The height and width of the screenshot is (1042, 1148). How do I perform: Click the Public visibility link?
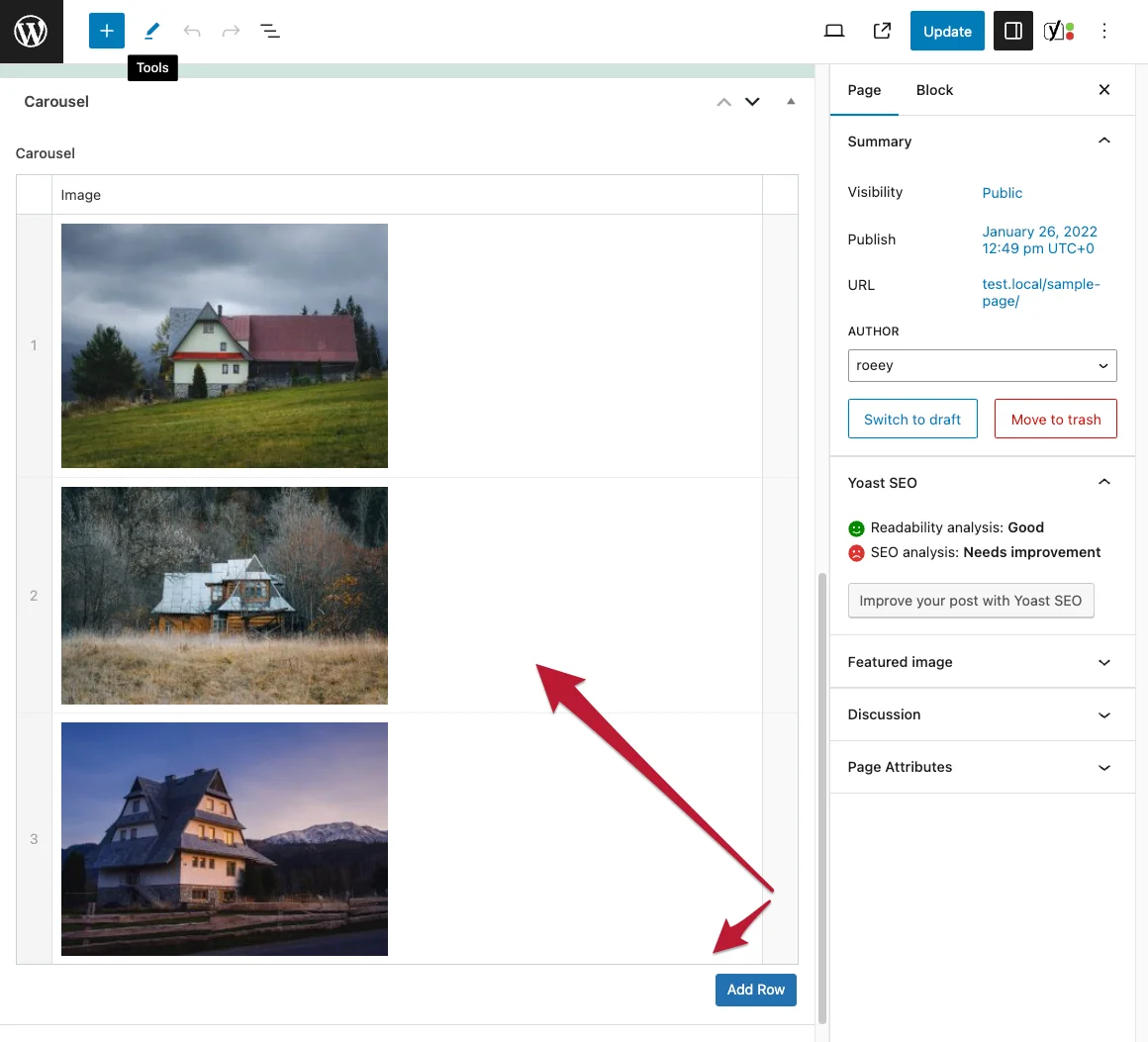point(1002,193)
